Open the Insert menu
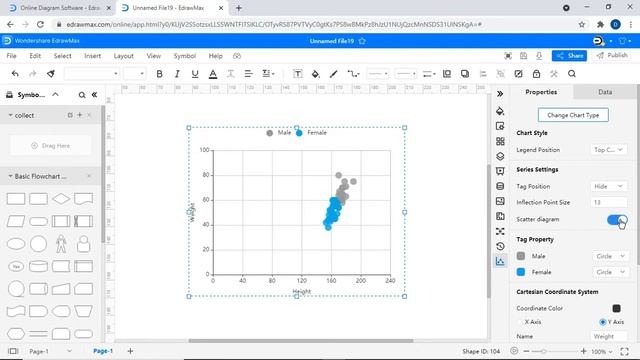This screenshot has height=360, width=640. tap(93, 56)
